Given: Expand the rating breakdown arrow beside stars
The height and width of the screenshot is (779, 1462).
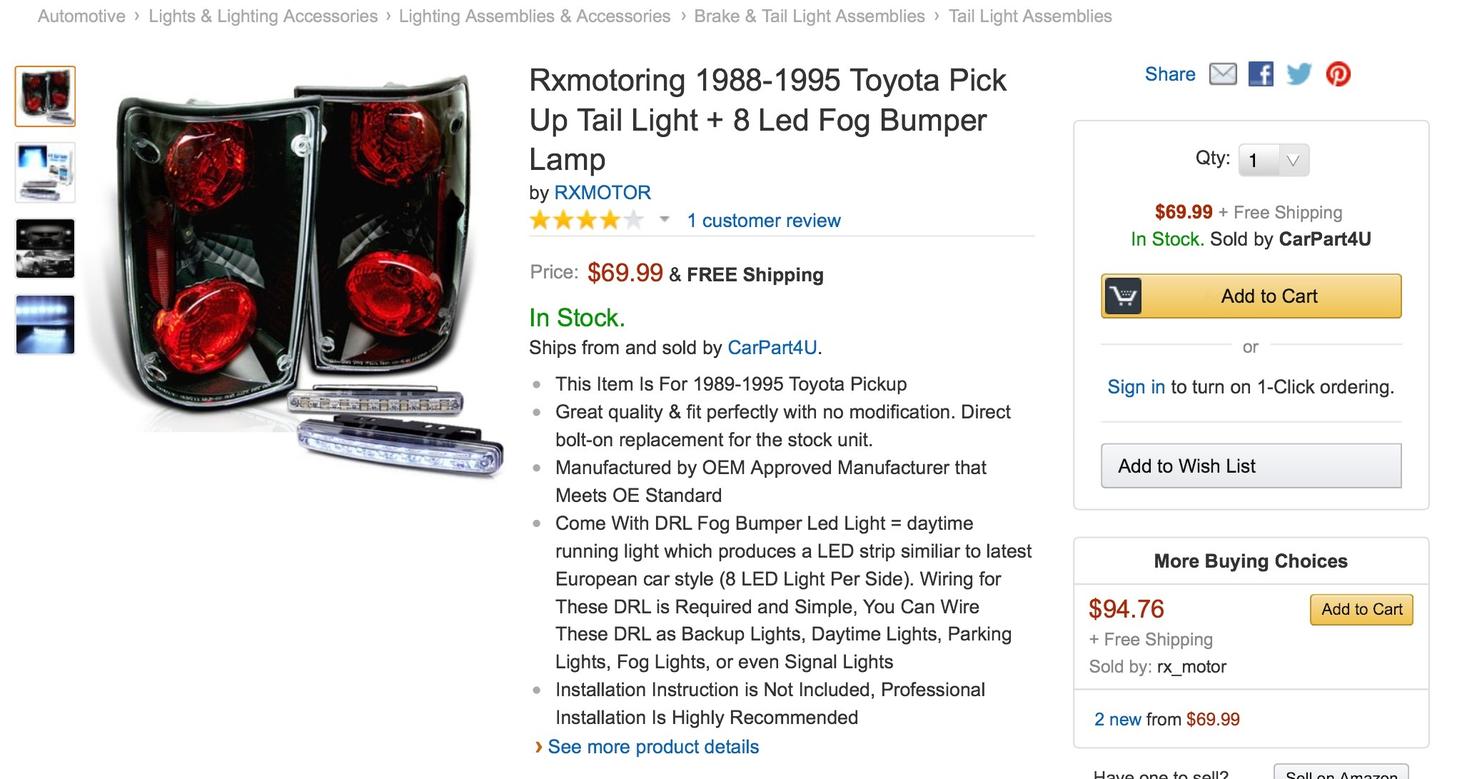Looking at the screenshot, I should pyautogui.click(x=664, y=220).
